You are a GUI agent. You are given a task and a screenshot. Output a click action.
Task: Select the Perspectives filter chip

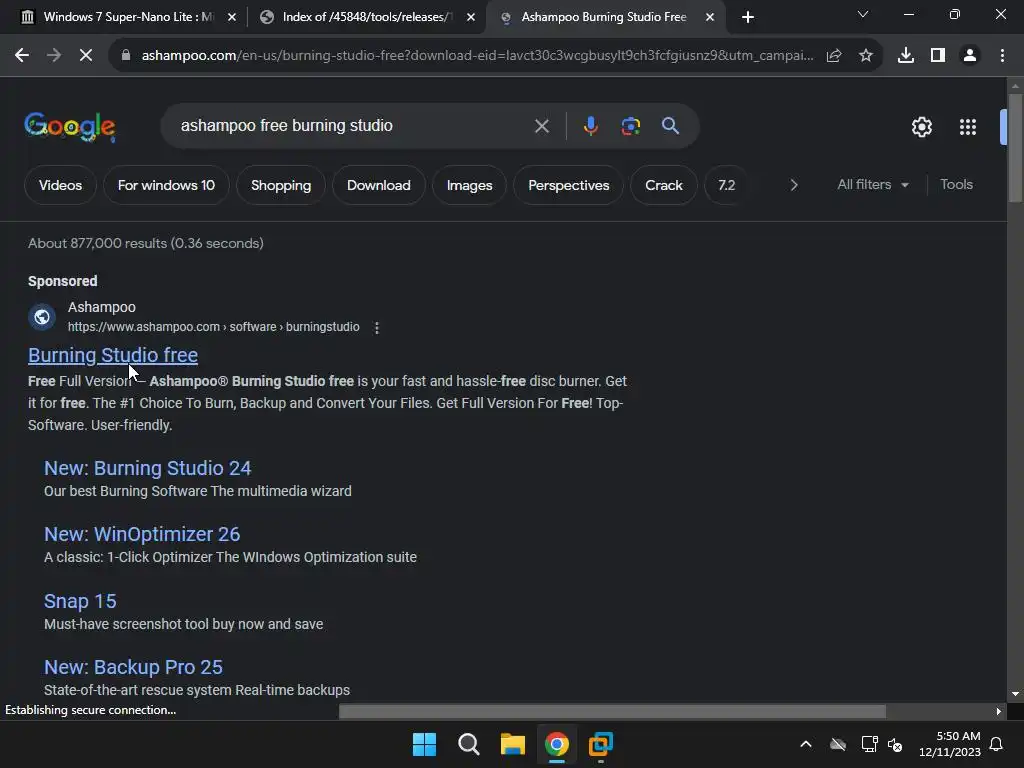click(569, 185)
